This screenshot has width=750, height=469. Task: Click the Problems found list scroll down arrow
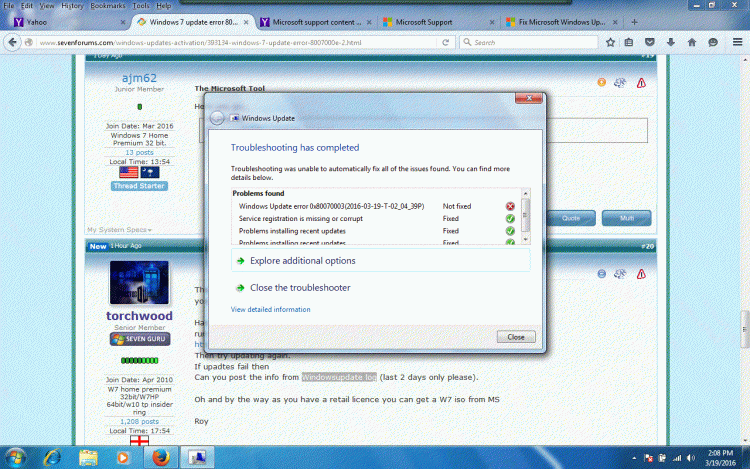point(526,239)
